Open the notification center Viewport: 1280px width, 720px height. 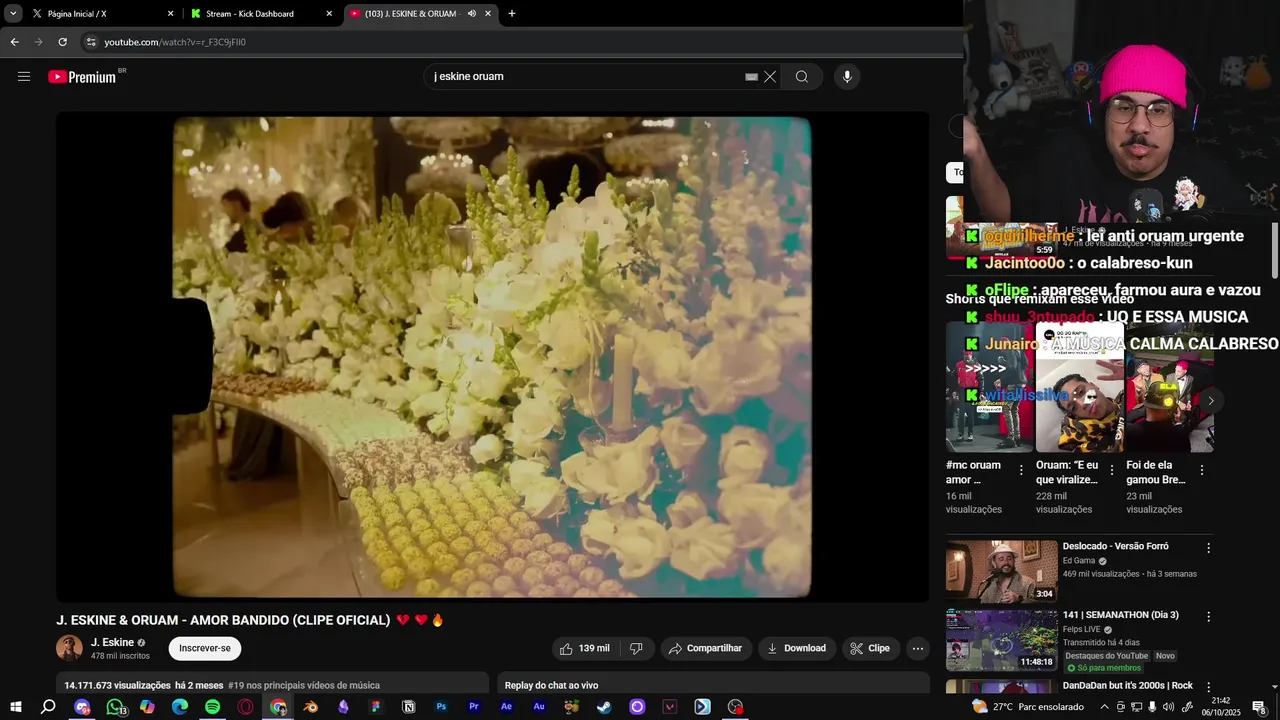(1259, 707)
